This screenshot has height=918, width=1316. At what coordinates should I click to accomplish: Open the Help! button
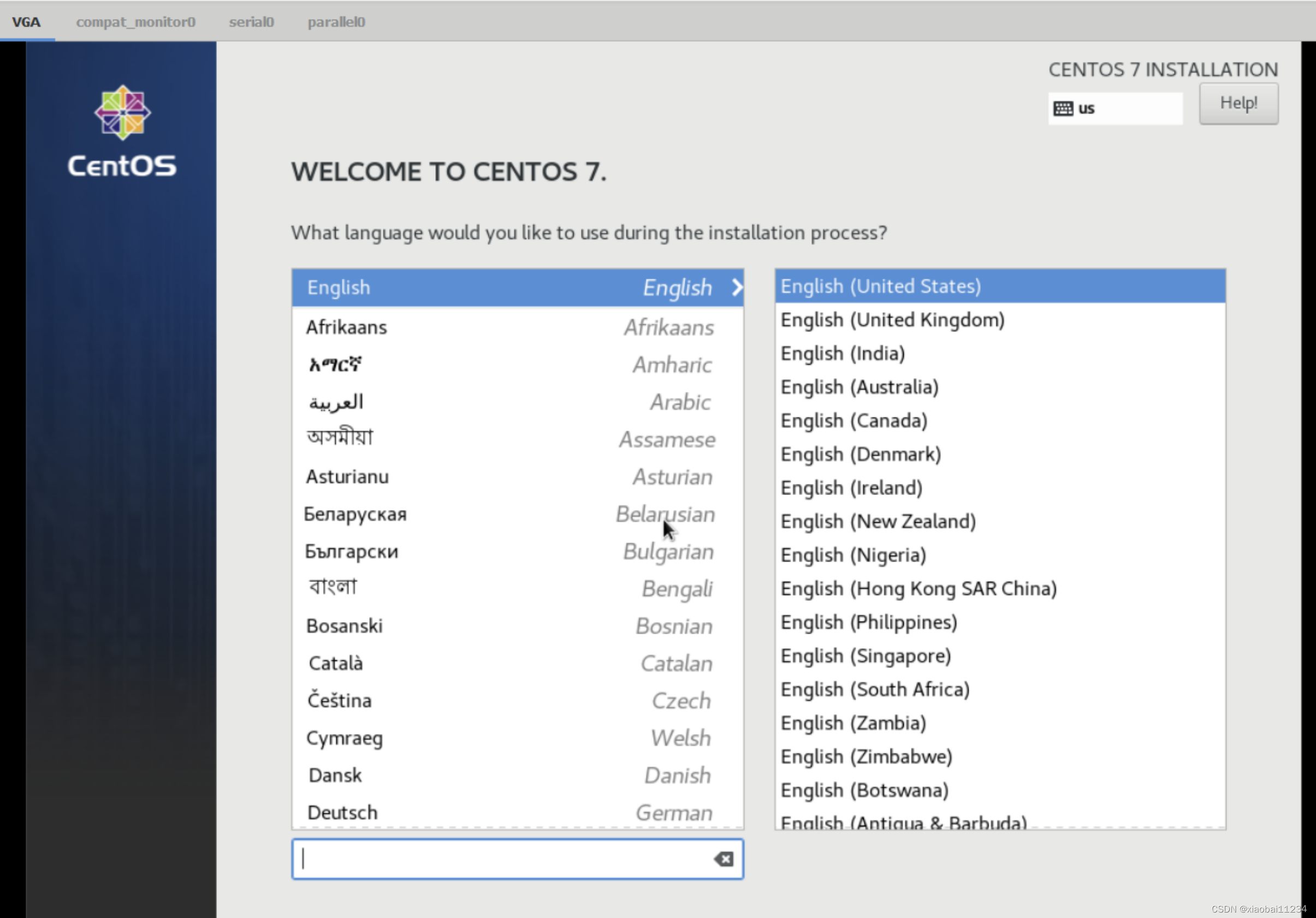pos(1238,103)
